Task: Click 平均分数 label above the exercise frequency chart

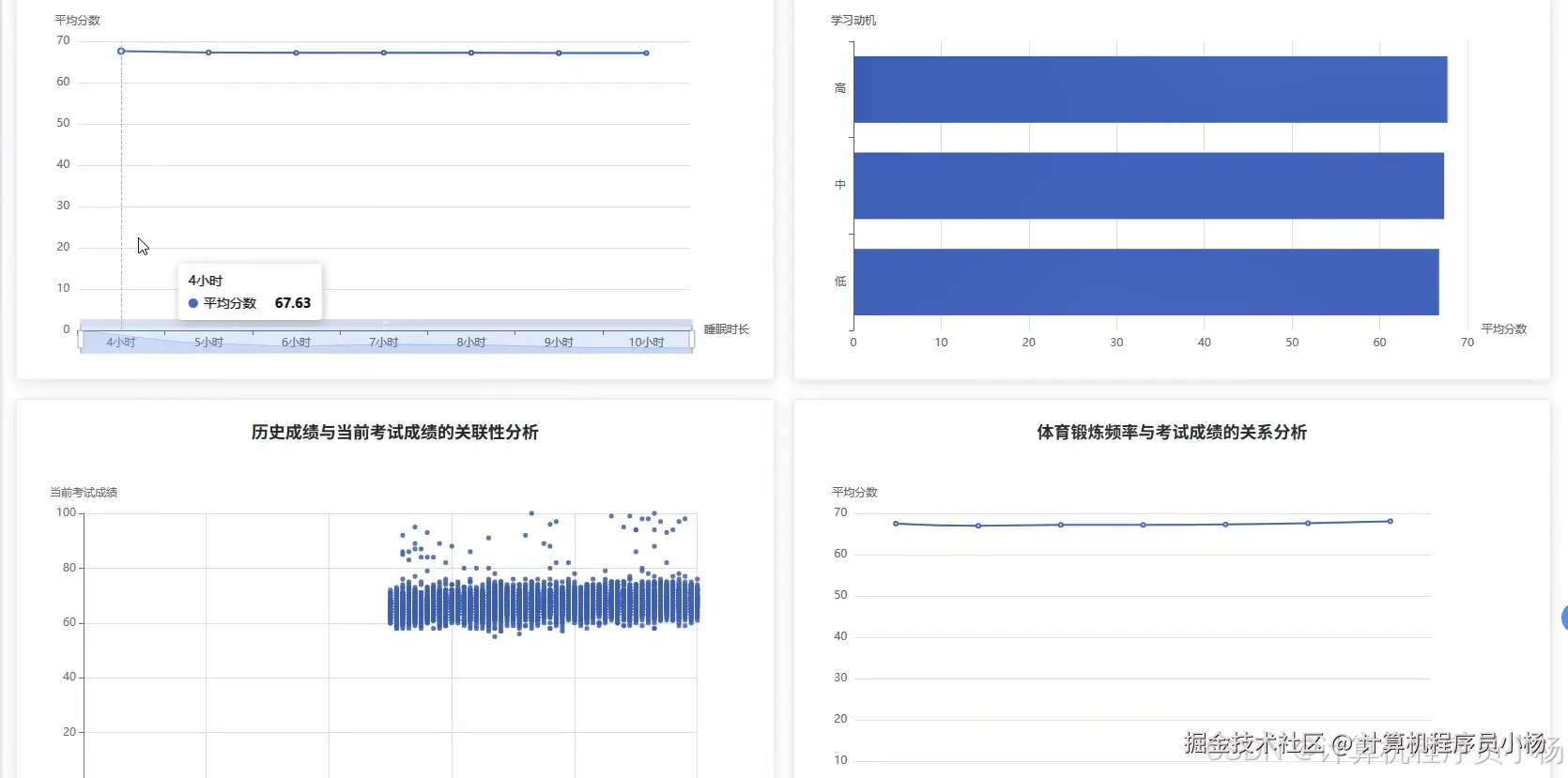Action: (x=854, y=492)
